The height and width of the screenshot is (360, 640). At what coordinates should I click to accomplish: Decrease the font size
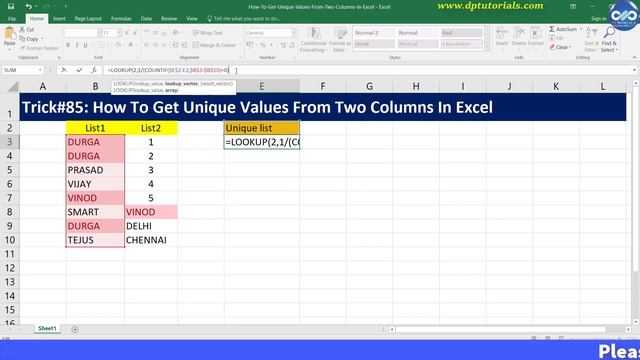(x=135, y=33)
